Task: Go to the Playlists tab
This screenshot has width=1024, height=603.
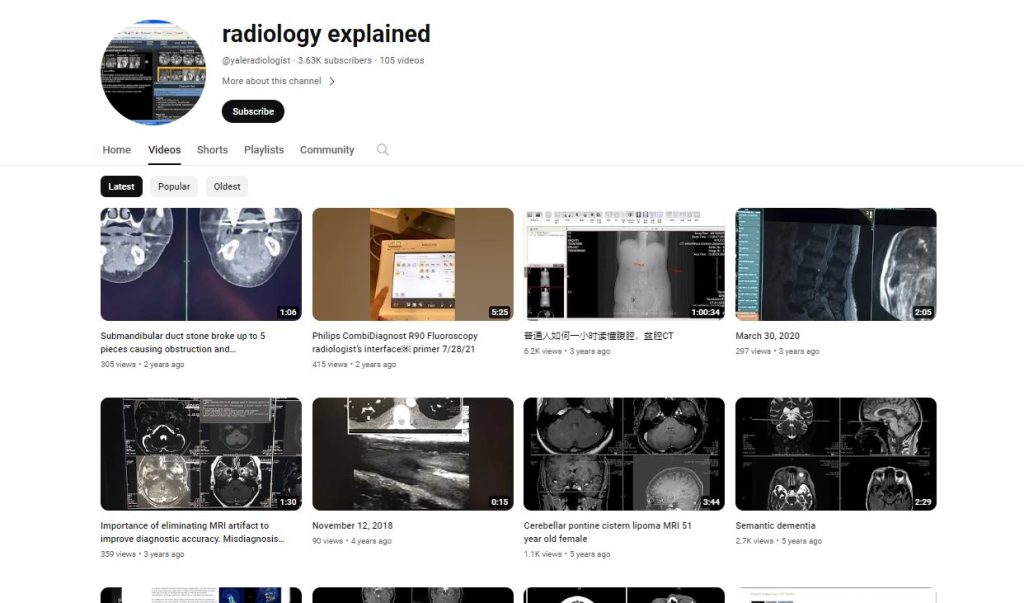Action: pyautogui.click(x=264, y=150)
